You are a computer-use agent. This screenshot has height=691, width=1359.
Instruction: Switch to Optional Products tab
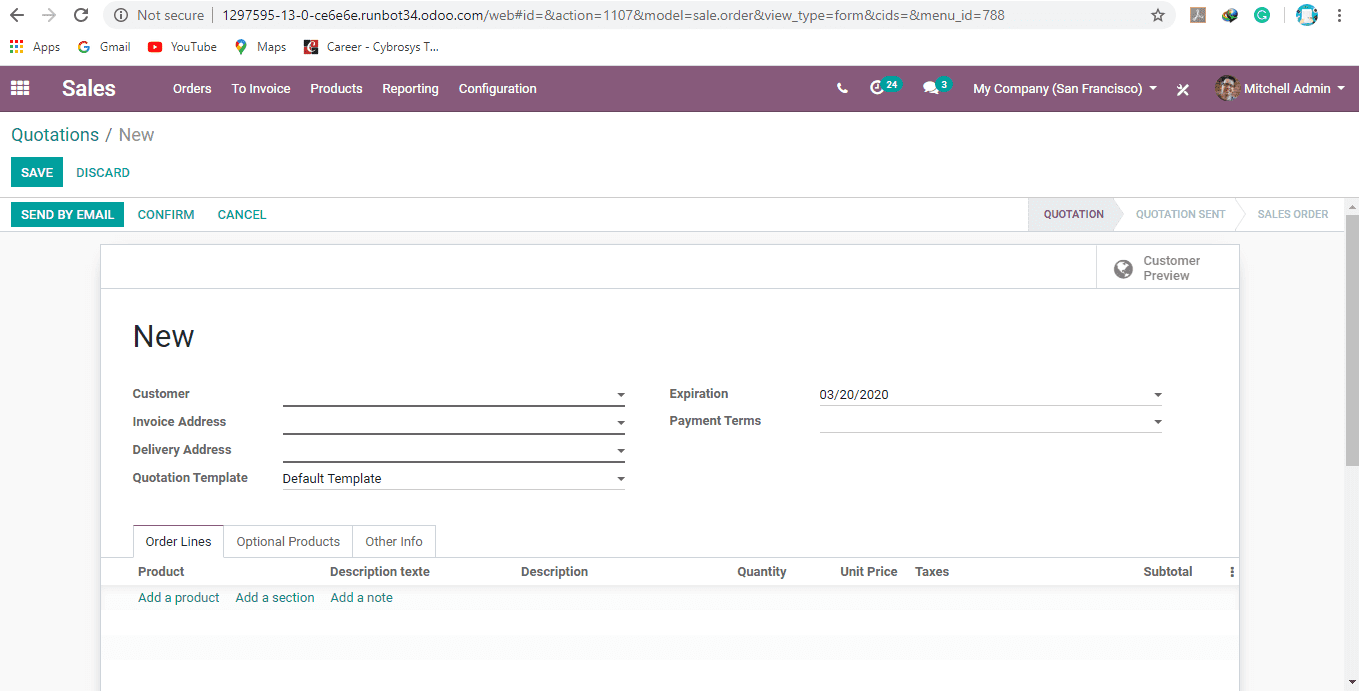[x=288, y=541]
